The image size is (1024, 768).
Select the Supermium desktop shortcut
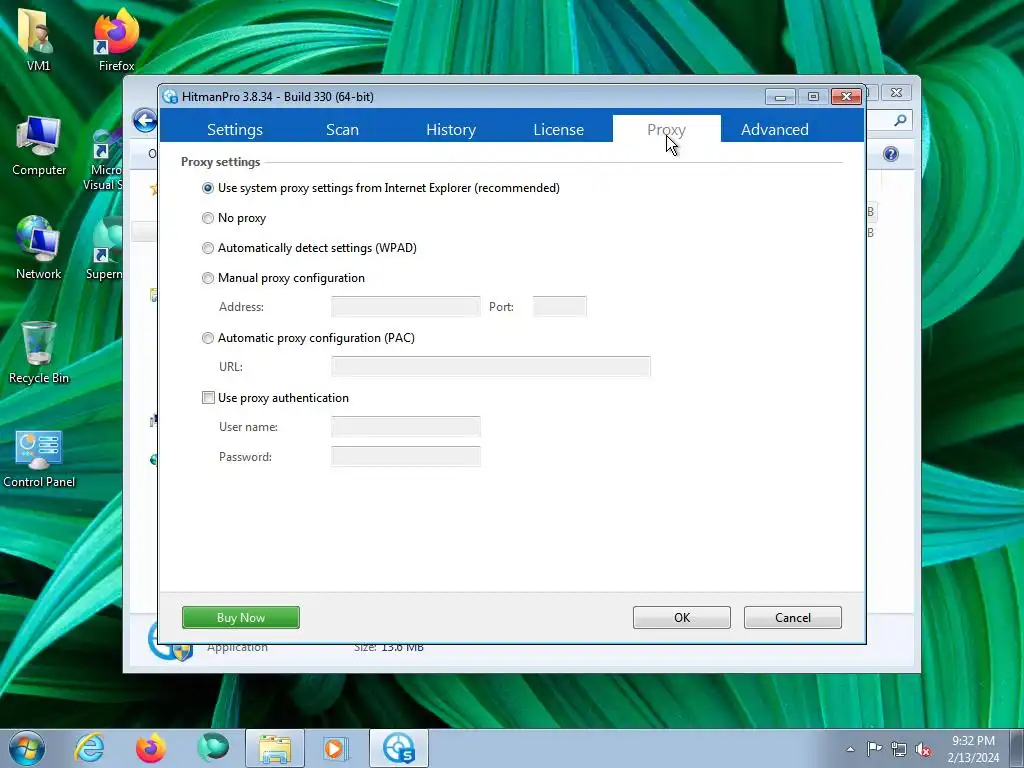[104, 250]
